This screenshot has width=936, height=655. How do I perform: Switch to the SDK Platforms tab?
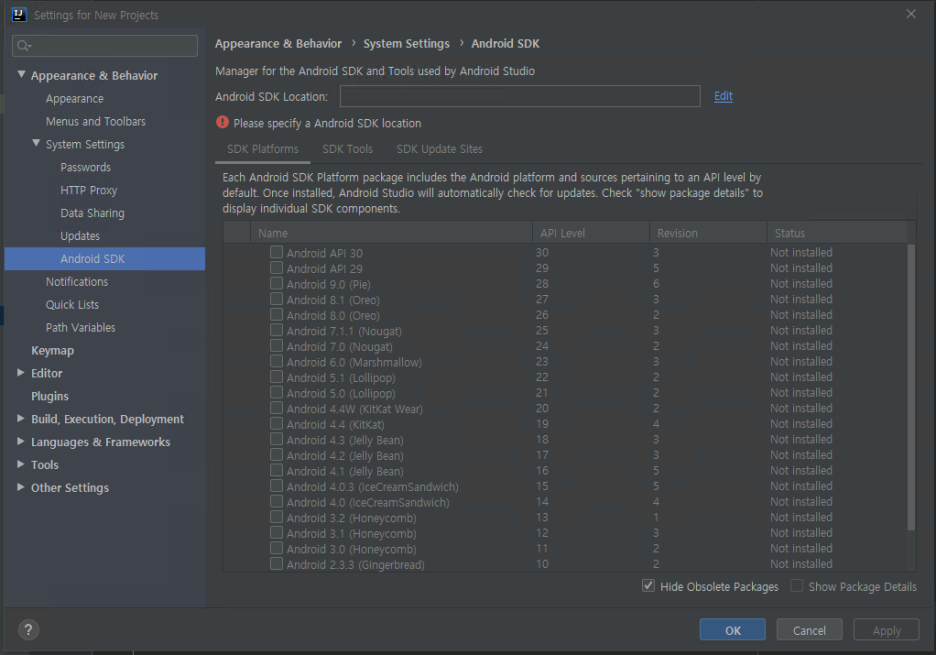tap(263, 149)
